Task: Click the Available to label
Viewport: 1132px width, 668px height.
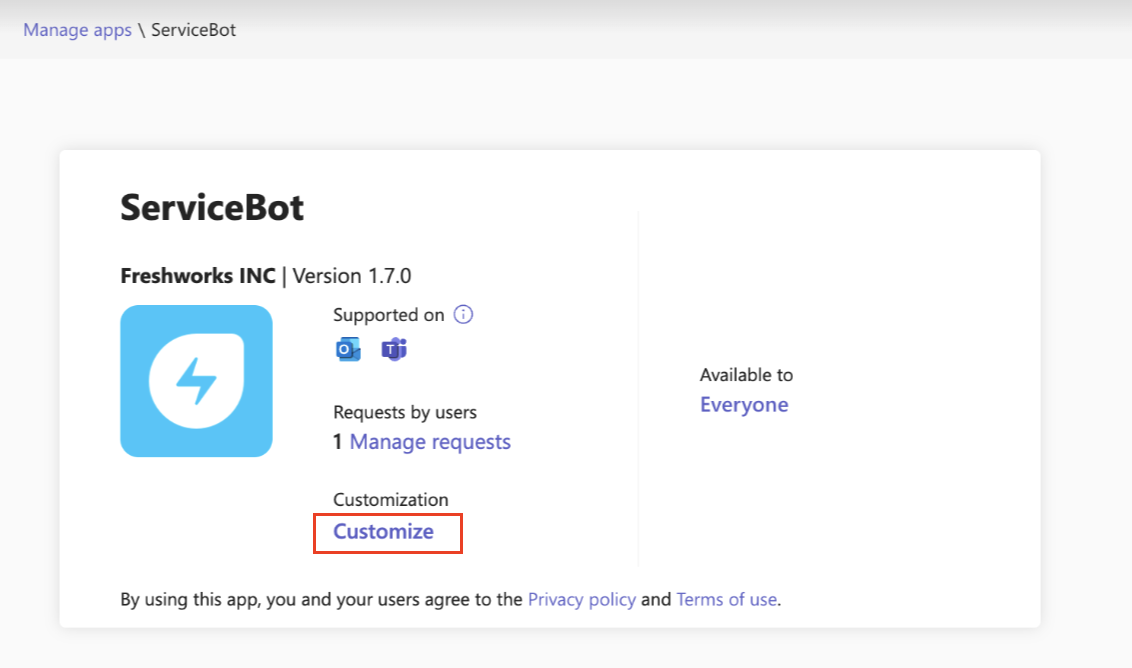Action: click(x=746, y=375)
